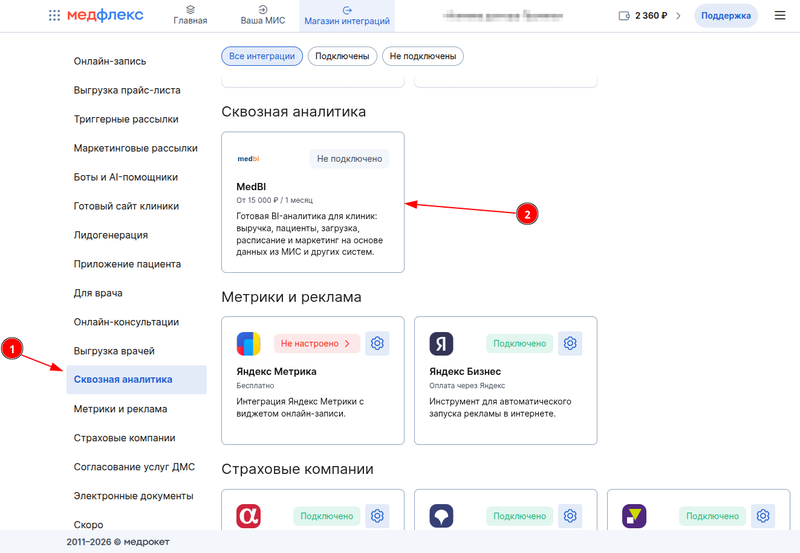The image size is (800, 553).
Task: Click the red alpha insurance company logo
Action: pyautogui.click(x=248, y=516)
